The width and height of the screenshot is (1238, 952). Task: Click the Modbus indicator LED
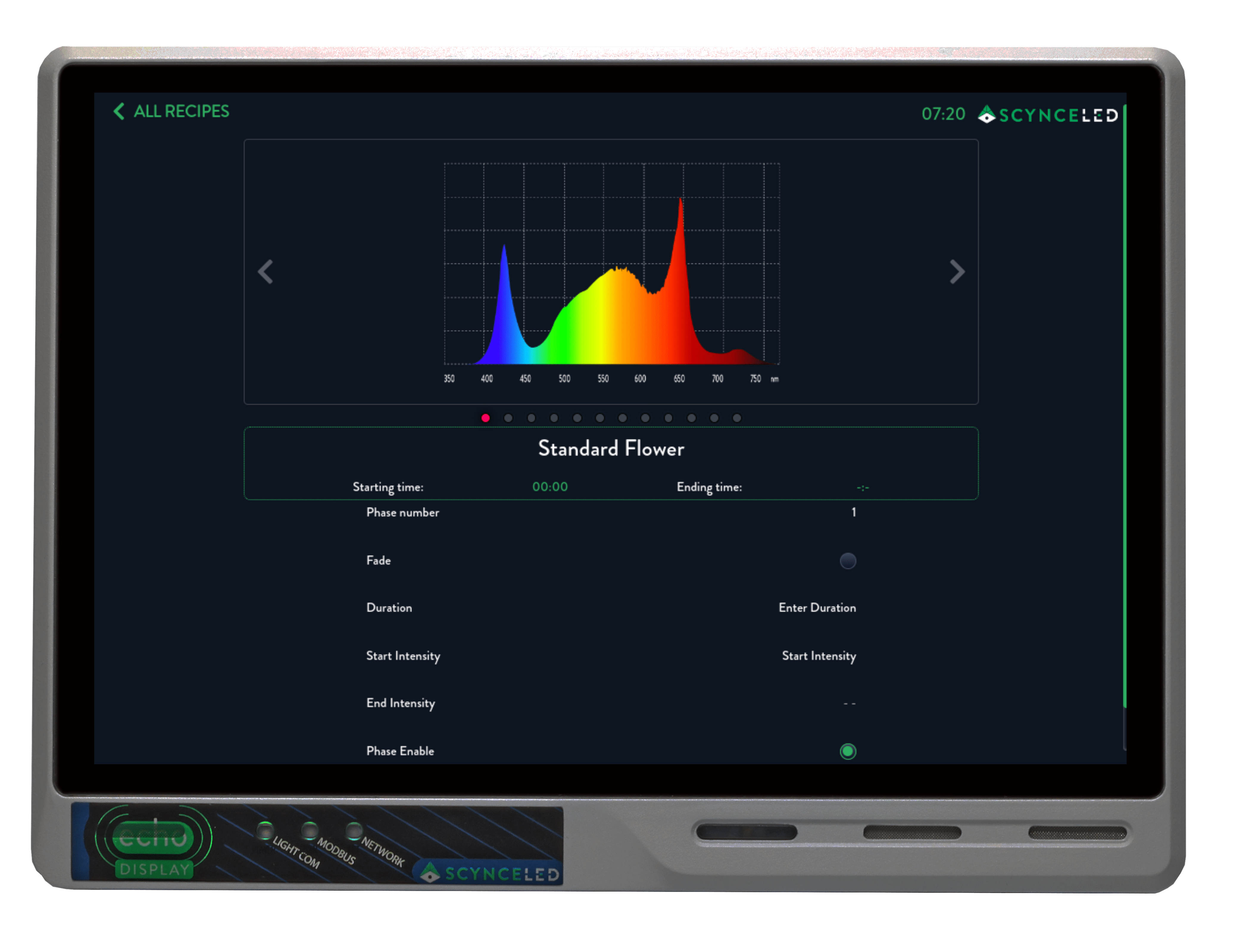point(309,831)
